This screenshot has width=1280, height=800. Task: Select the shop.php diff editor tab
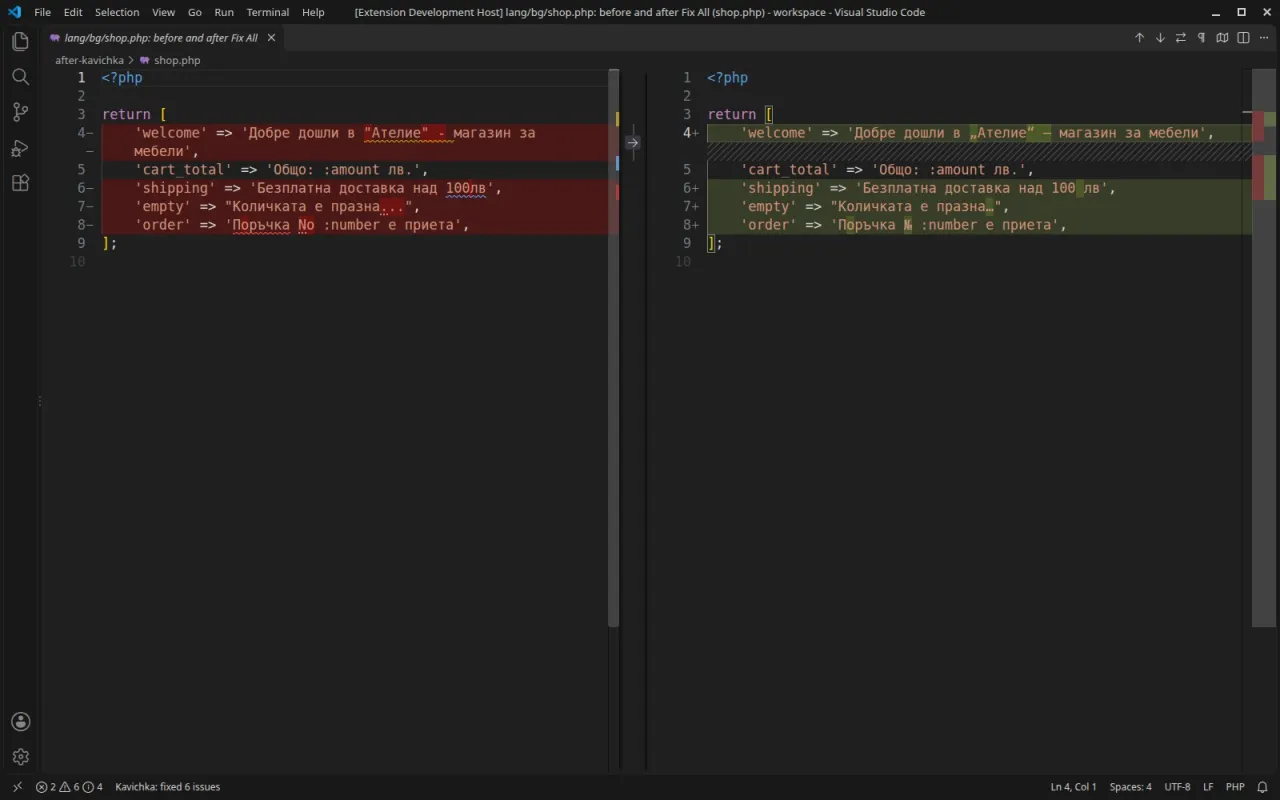click(161, 38)
